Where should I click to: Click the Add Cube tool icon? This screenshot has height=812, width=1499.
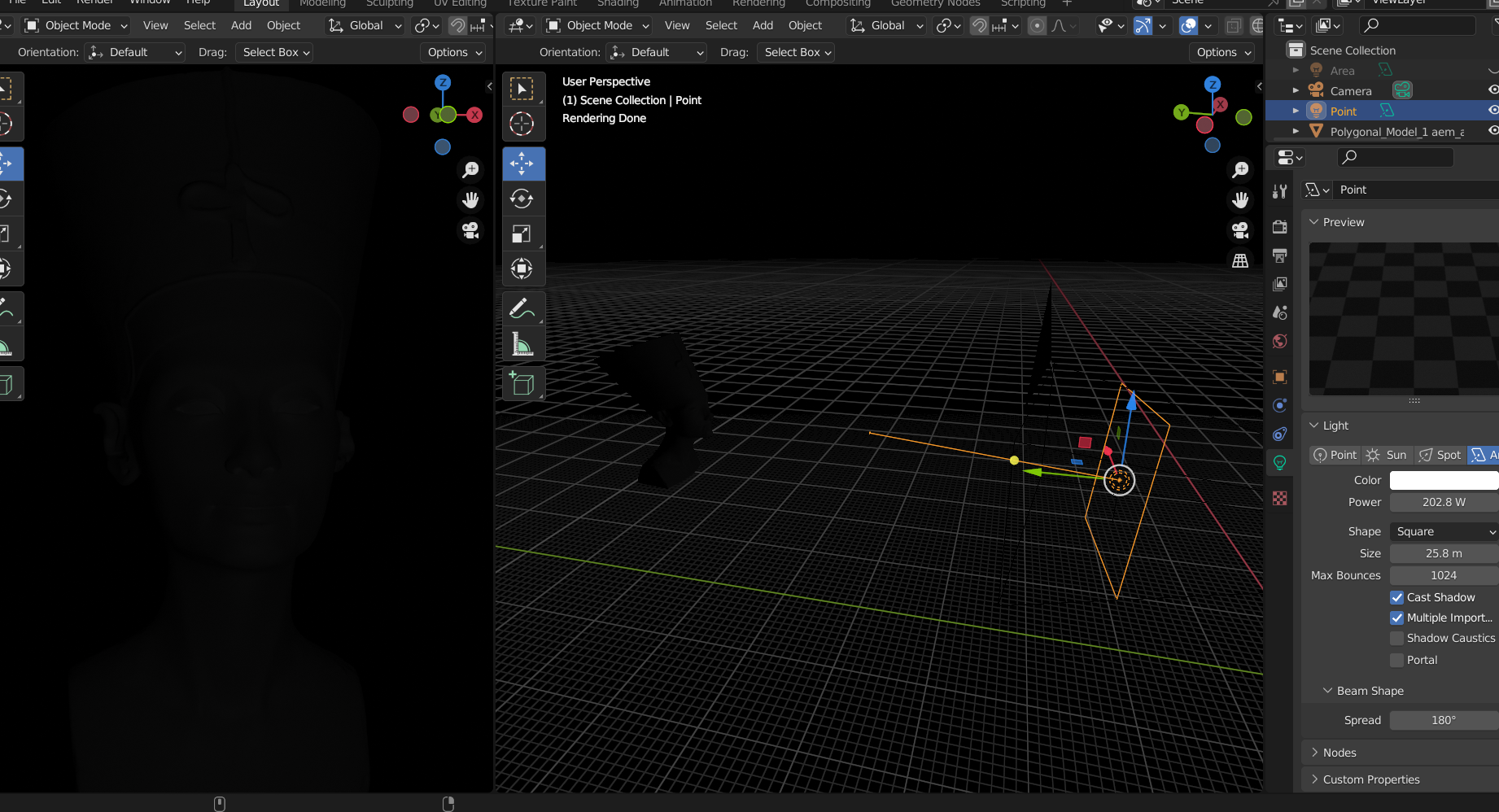point(522,383)
